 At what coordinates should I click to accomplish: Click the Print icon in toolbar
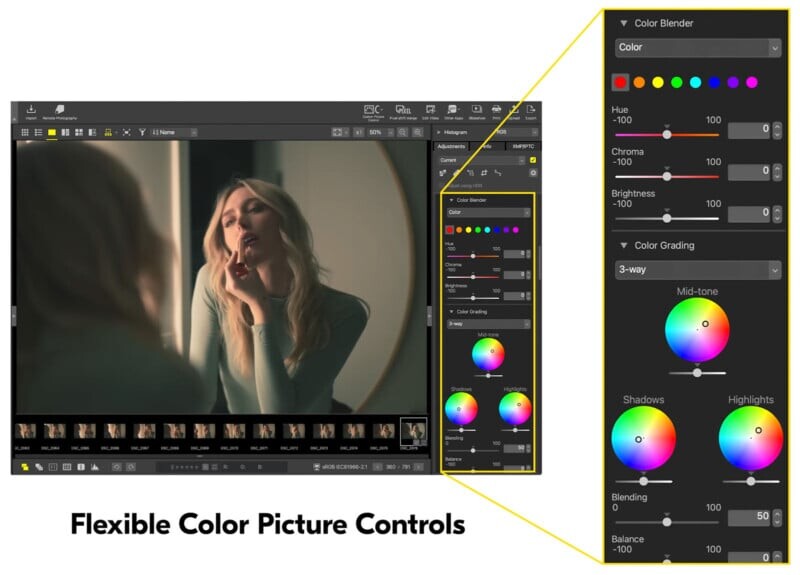click(496, 111)
